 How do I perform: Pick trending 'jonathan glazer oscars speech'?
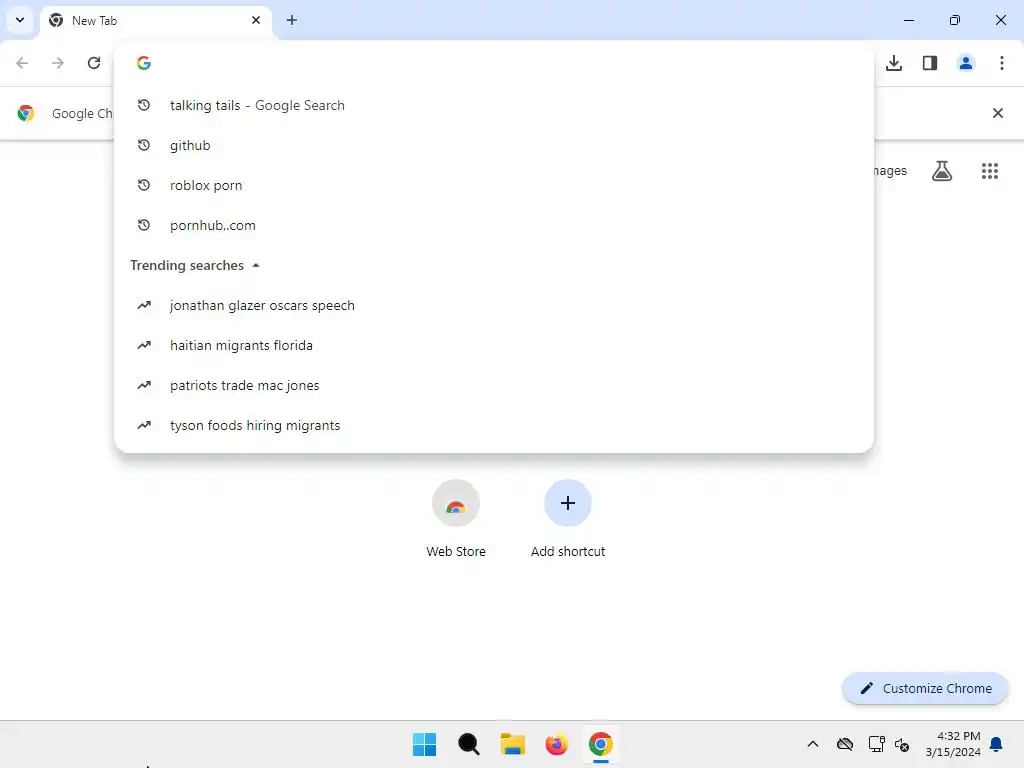[x=494, y=305]
